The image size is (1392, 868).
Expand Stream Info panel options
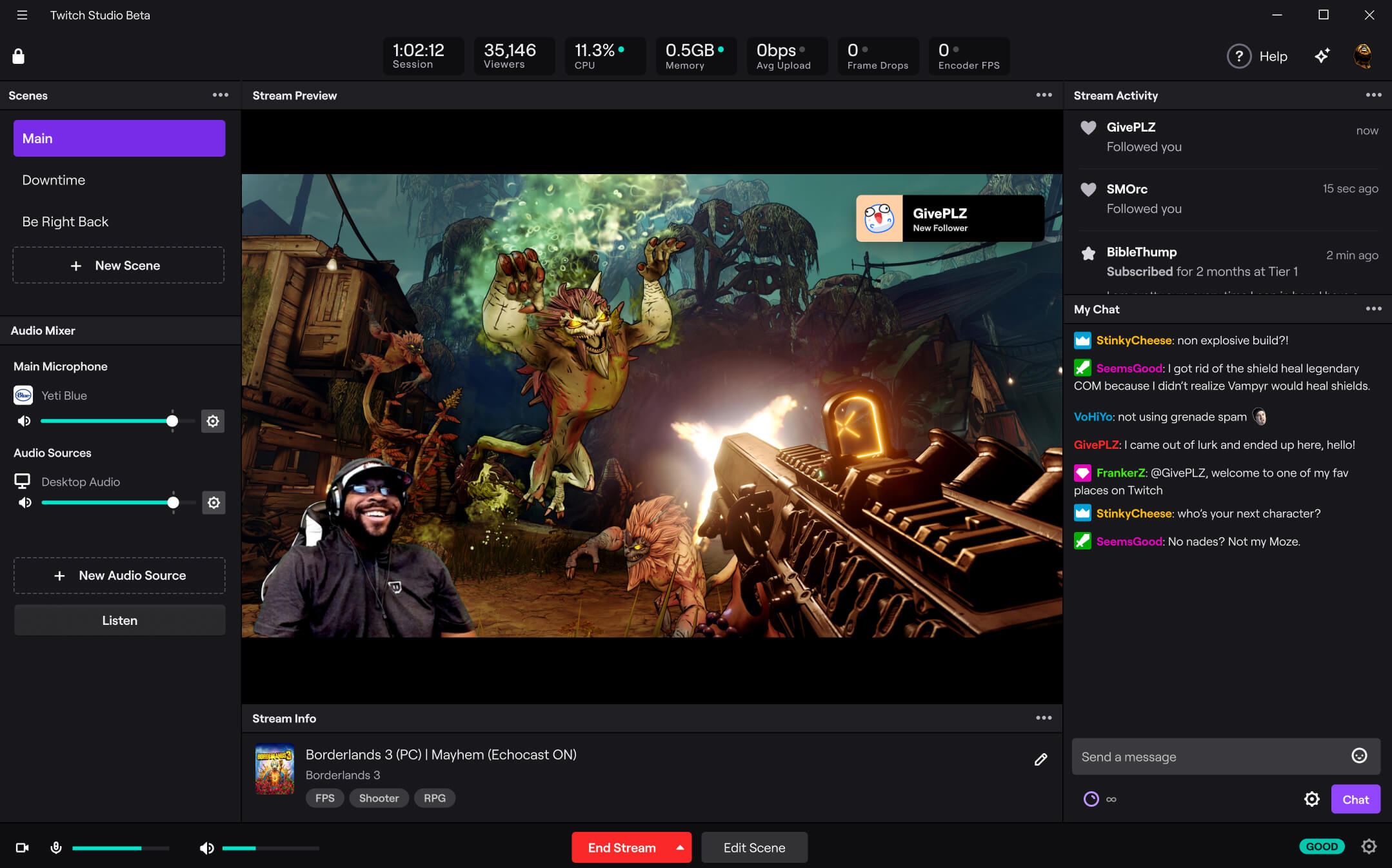tap(1043, 718)
